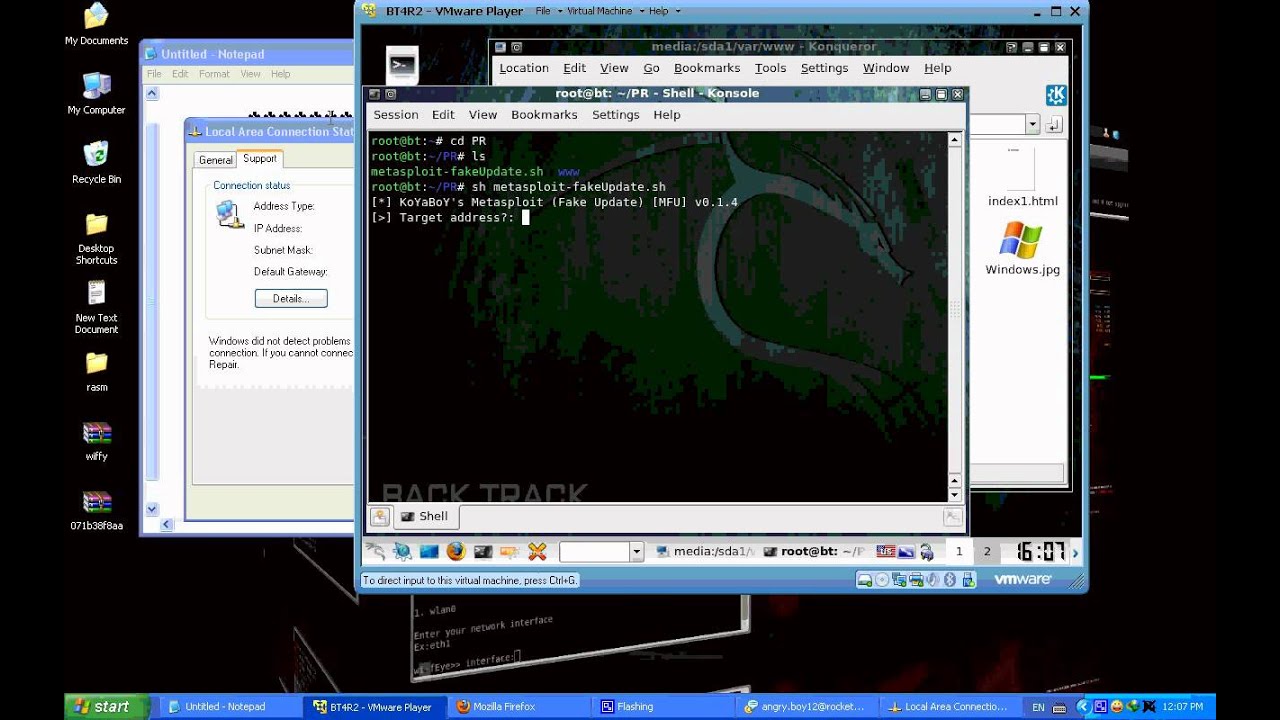1280x720 pixels.
Task: Open the Windows.jpg file in Konqueror
Action: pos(1022,249)
